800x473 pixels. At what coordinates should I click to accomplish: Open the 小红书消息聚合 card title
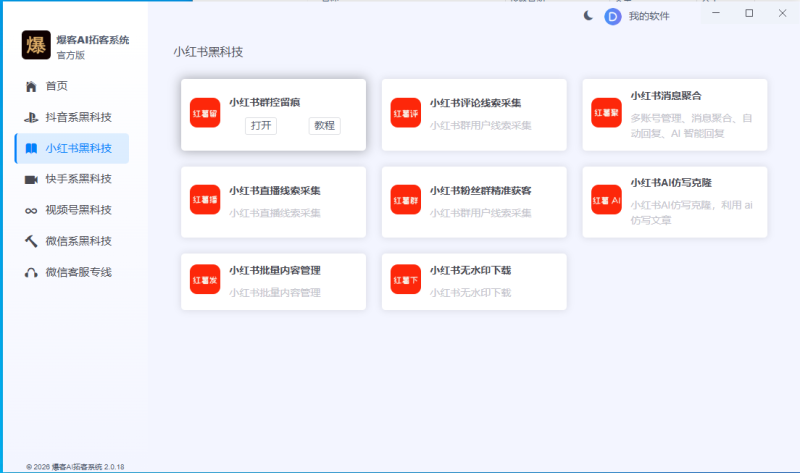point(666,96)
